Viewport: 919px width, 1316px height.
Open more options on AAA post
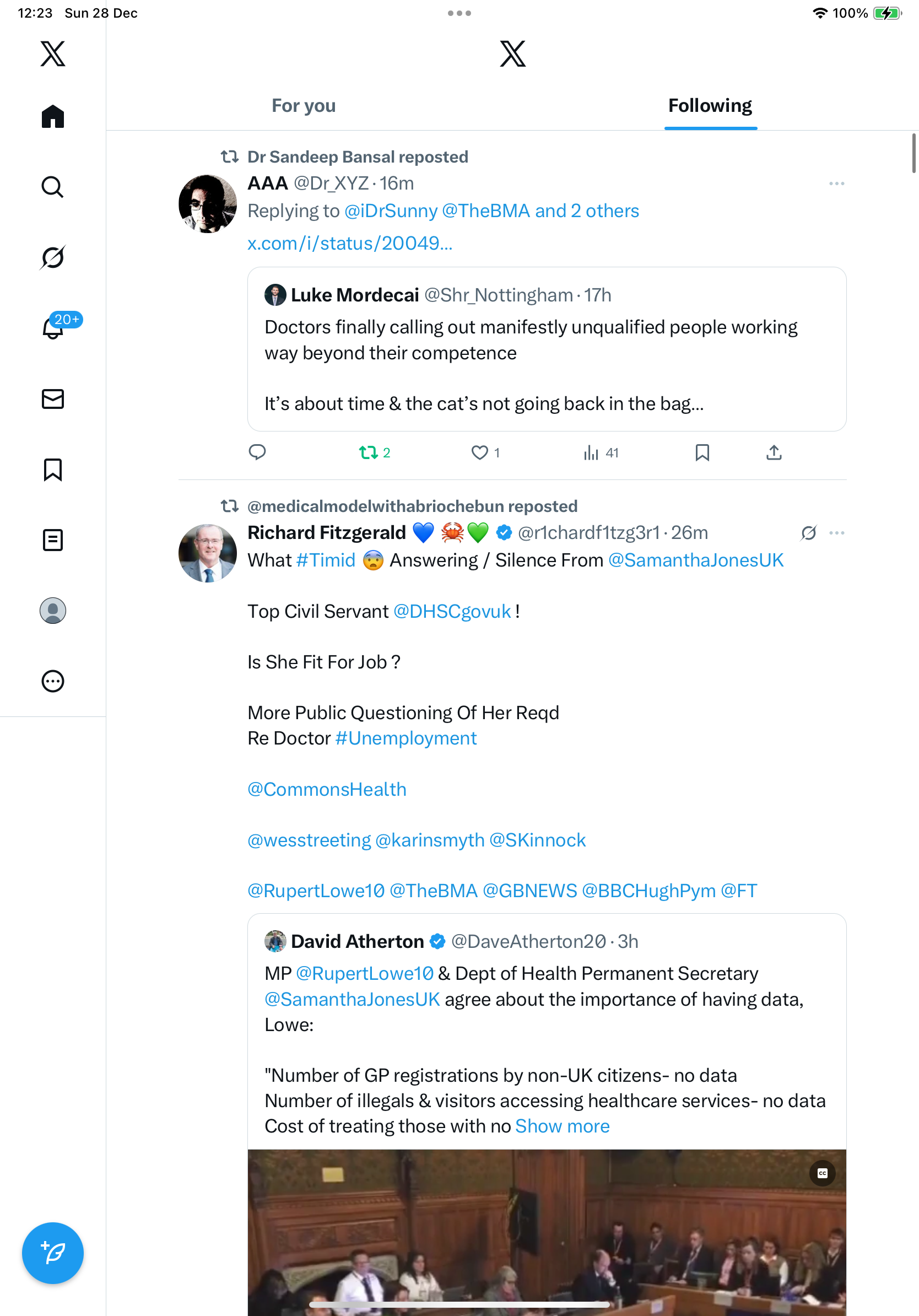(836, 184)
